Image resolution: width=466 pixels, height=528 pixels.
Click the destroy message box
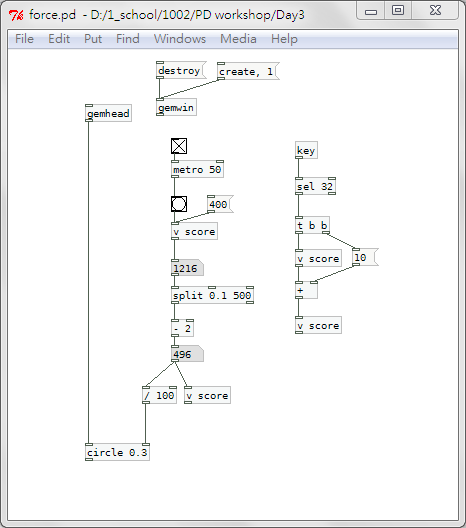[181, 71]
